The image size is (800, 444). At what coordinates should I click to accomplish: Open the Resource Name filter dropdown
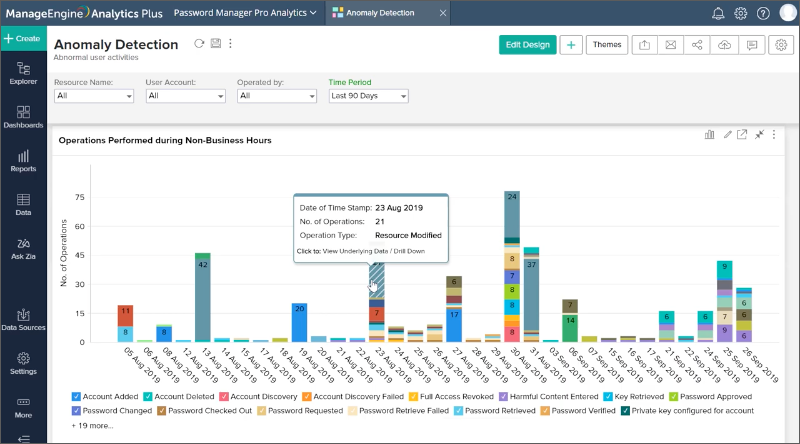pyautogui.click(x=95, y=96)
